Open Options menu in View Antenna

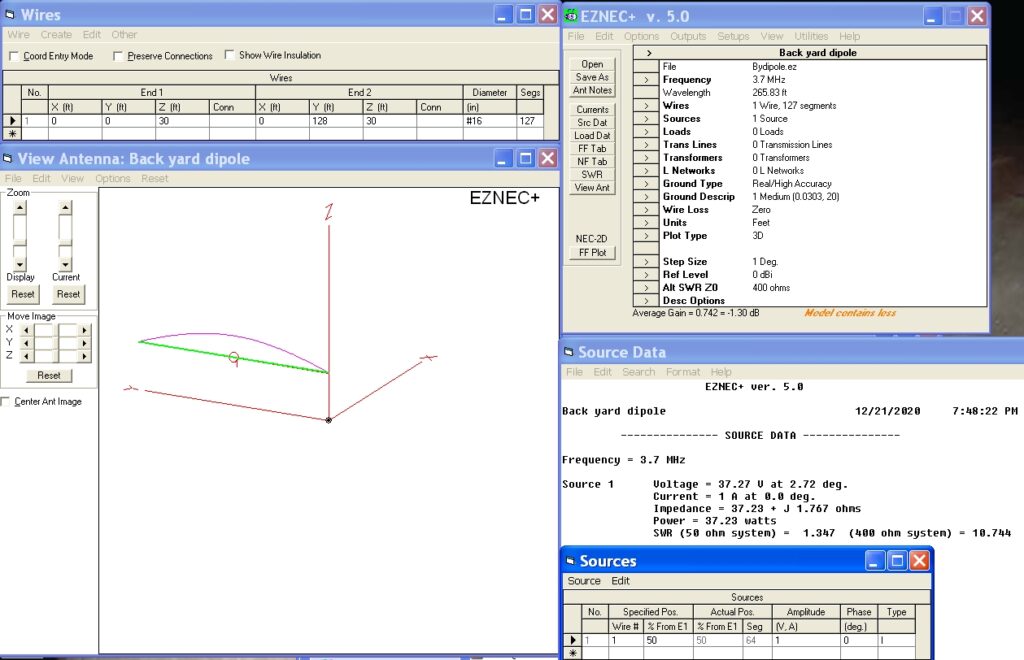[x=112, y=178]
